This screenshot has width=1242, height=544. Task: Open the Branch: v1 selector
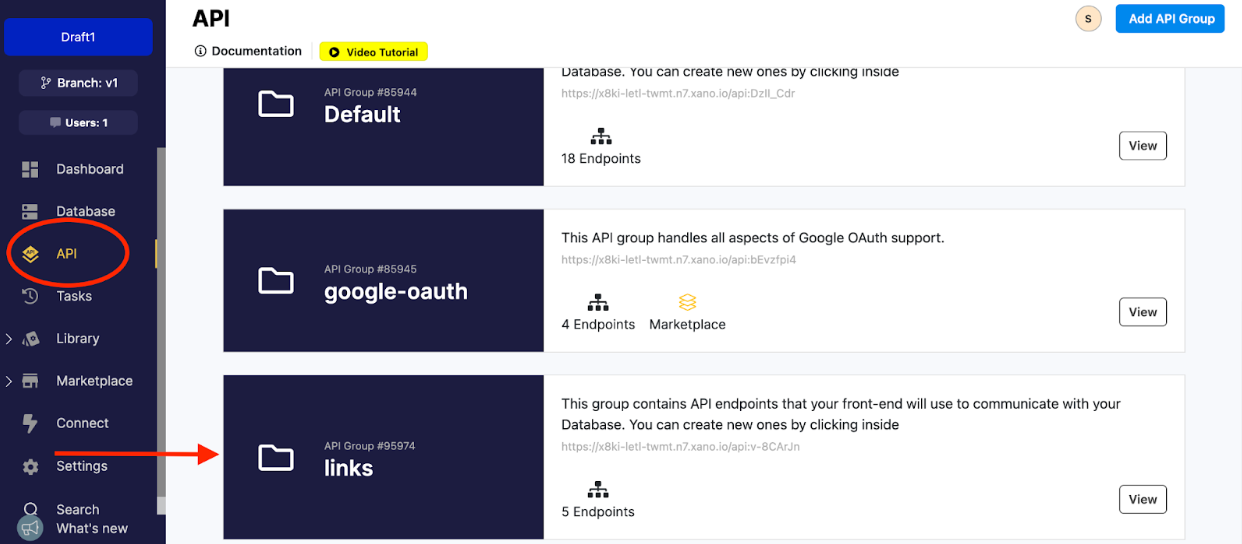pyautogui.click(x=78, y=83)
